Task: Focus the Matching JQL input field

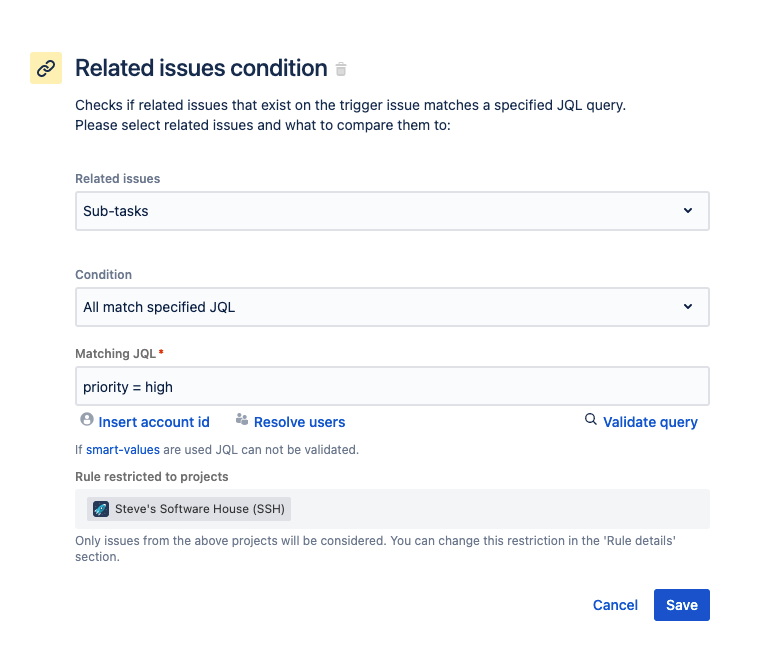Action: tap(392, 386)
